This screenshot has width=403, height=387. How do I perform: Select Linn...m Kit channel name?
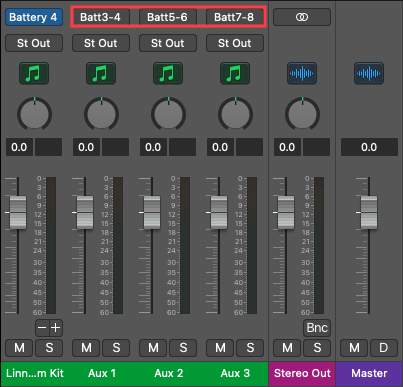(x=35, y=373)
